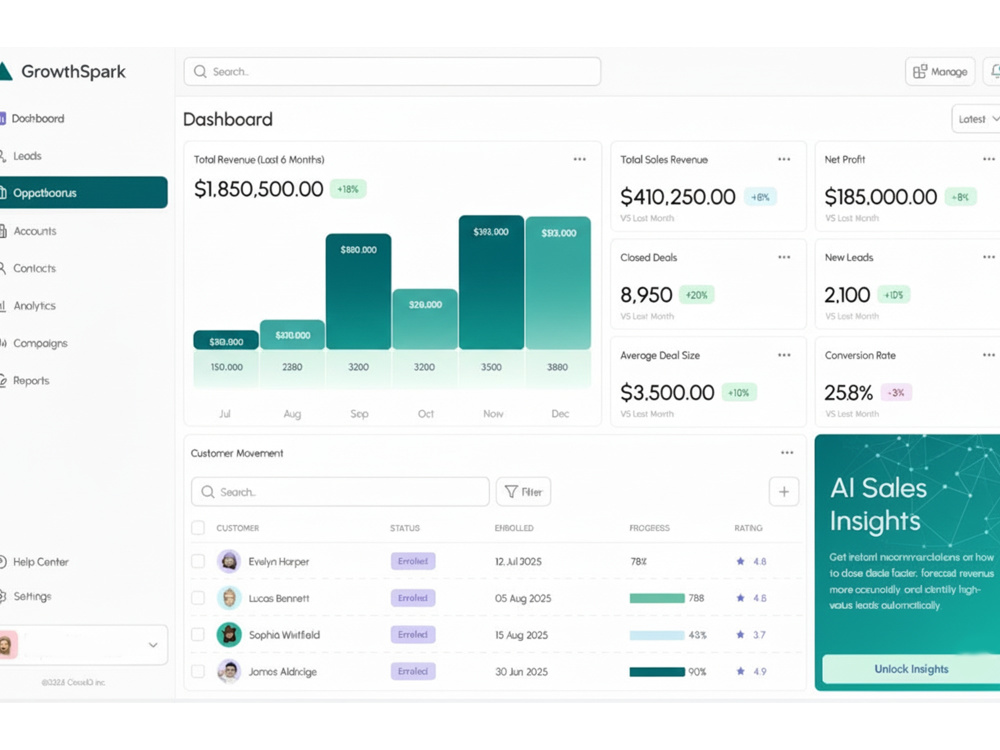The image size is (1000, 750).
Task: Go to Dashboard in the sidebar
Action: [x=32, y=119]
